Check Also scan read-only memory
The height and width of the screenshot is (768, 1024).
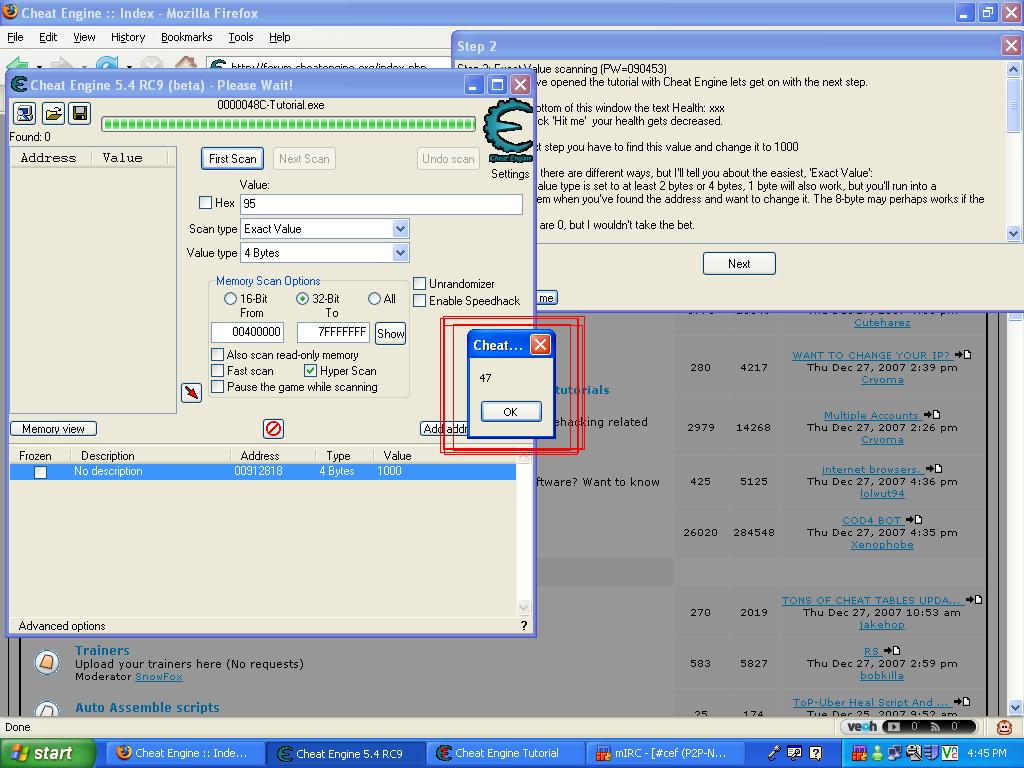tap(217, 355)
